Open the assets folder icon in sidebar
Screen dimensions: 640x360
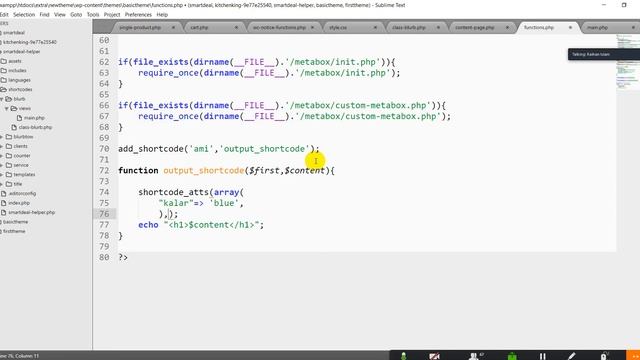pyautogui.click(x=4, y=61)
